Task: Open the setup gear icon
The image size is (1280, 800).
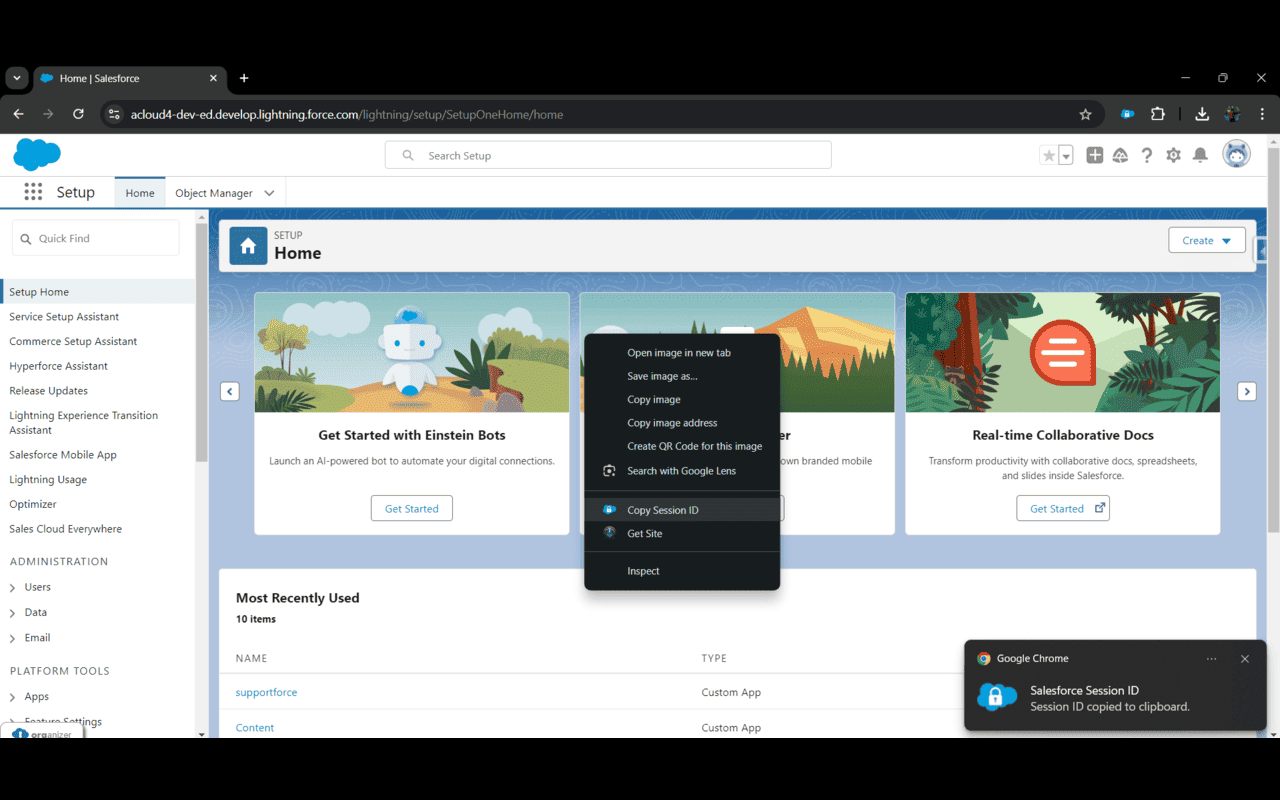Action: click(x=1173, y=155)
